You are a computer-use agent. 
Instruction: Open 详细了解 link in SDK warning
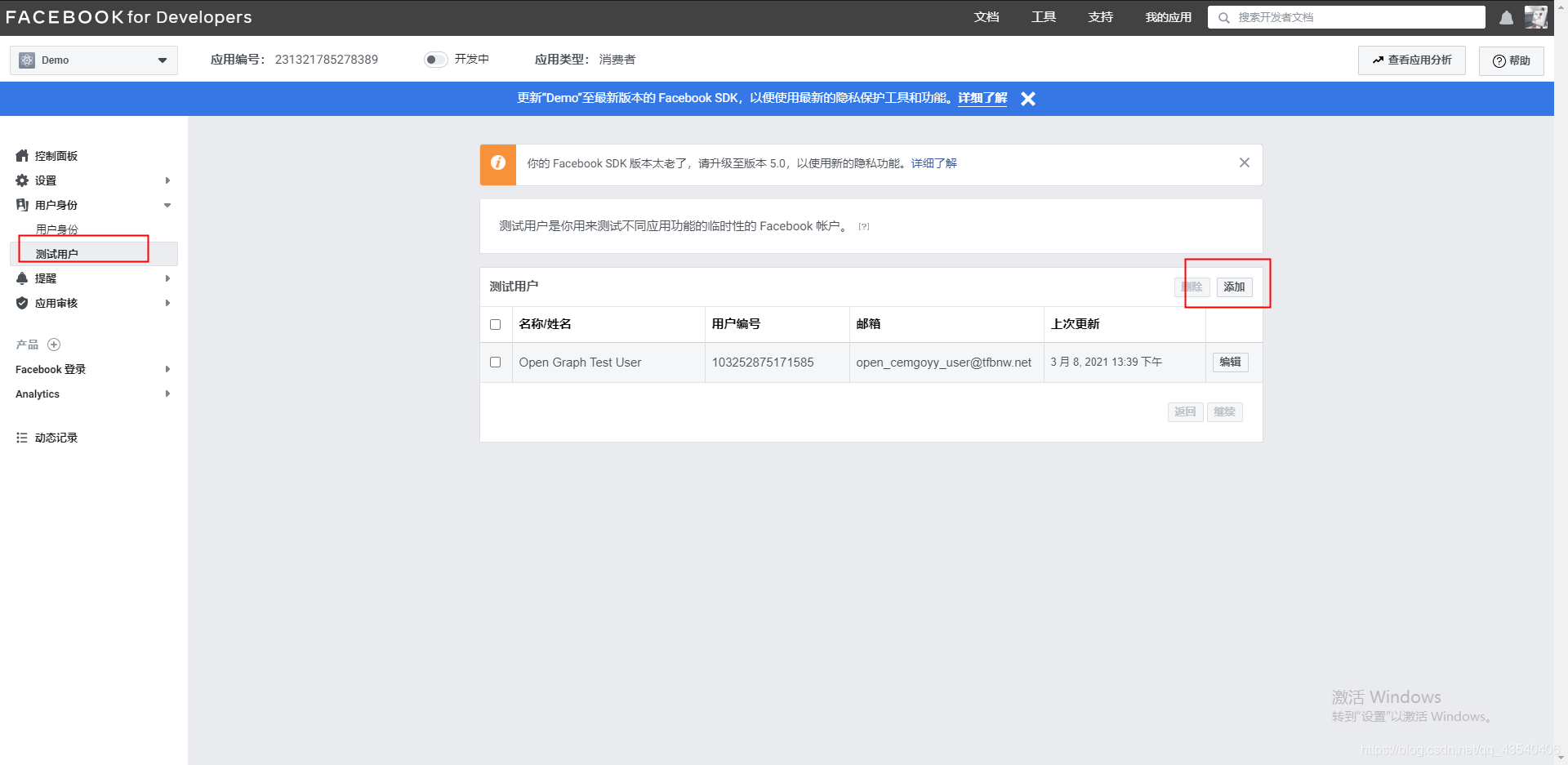933,163
